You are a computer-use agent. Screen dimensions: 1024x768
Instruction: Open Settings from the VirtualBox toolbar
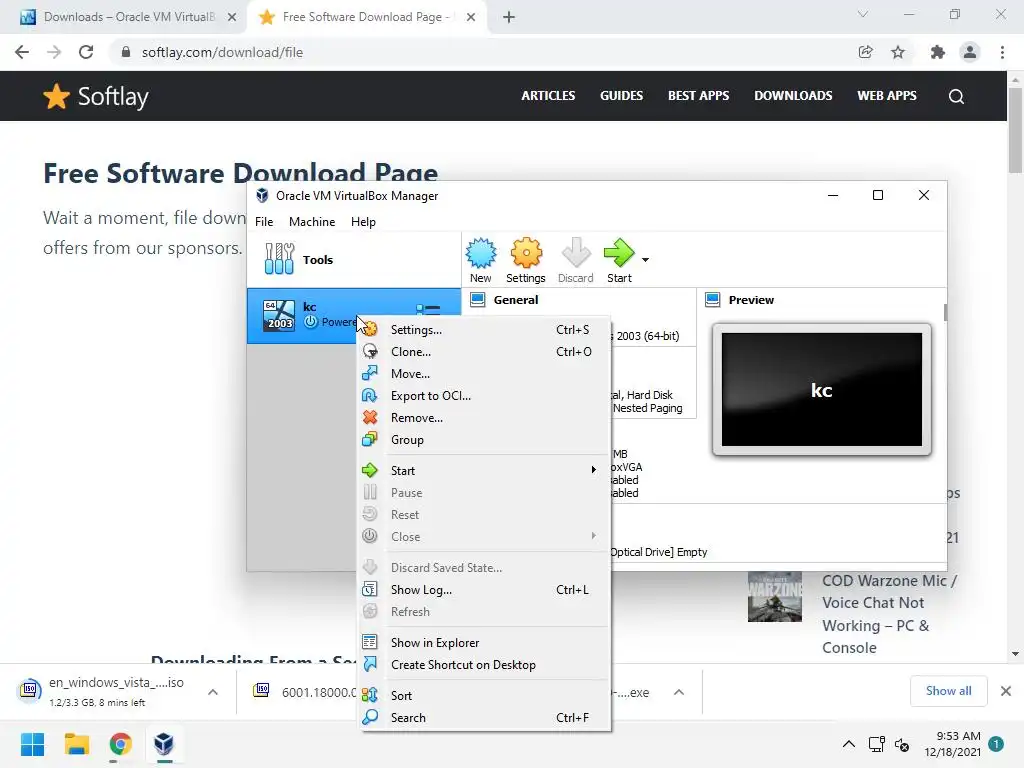tap(526, 260)
